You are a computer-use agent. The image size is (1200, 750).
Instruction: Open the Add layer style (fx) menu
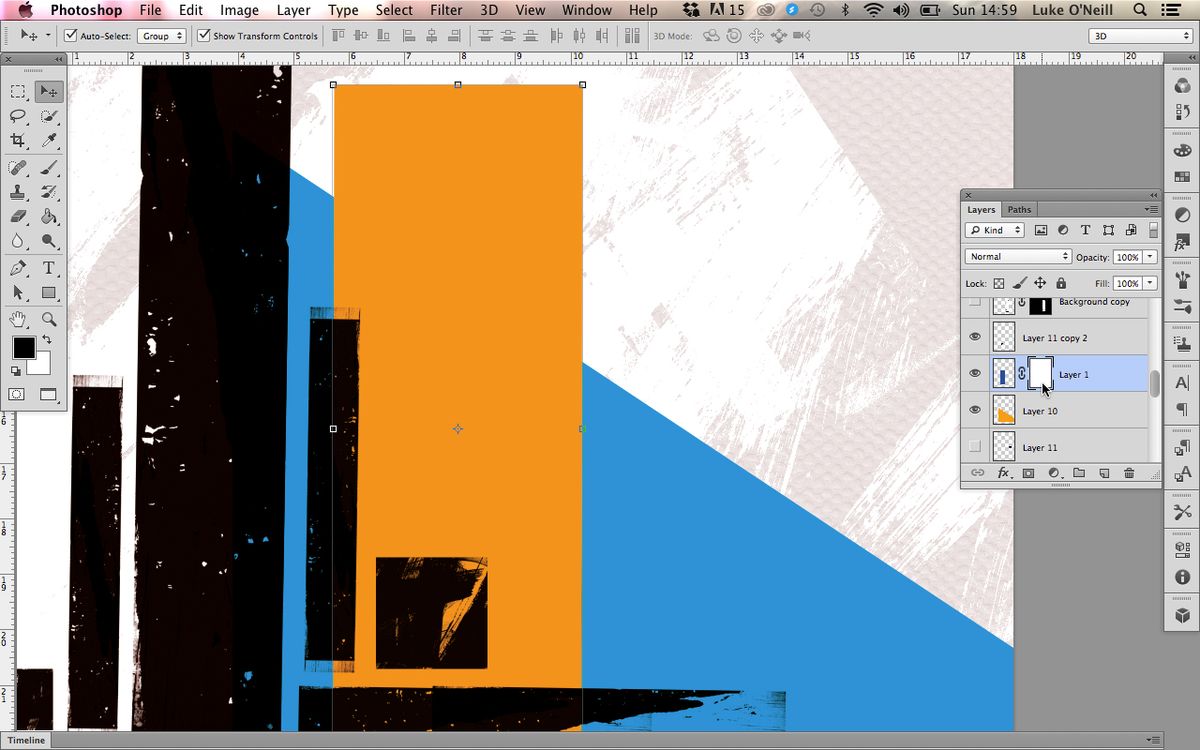click(1004, 472)
